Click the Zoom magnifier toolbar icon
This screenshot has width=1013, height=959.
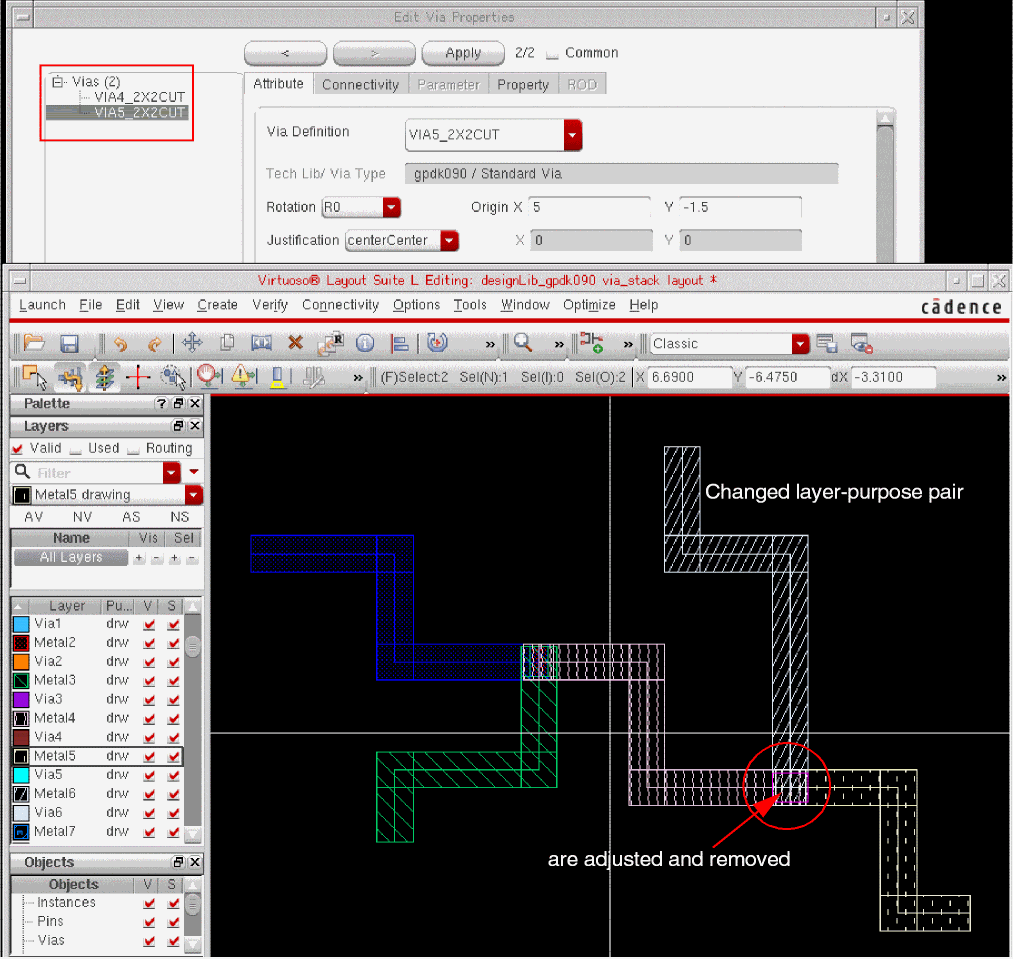pos(523,342)
